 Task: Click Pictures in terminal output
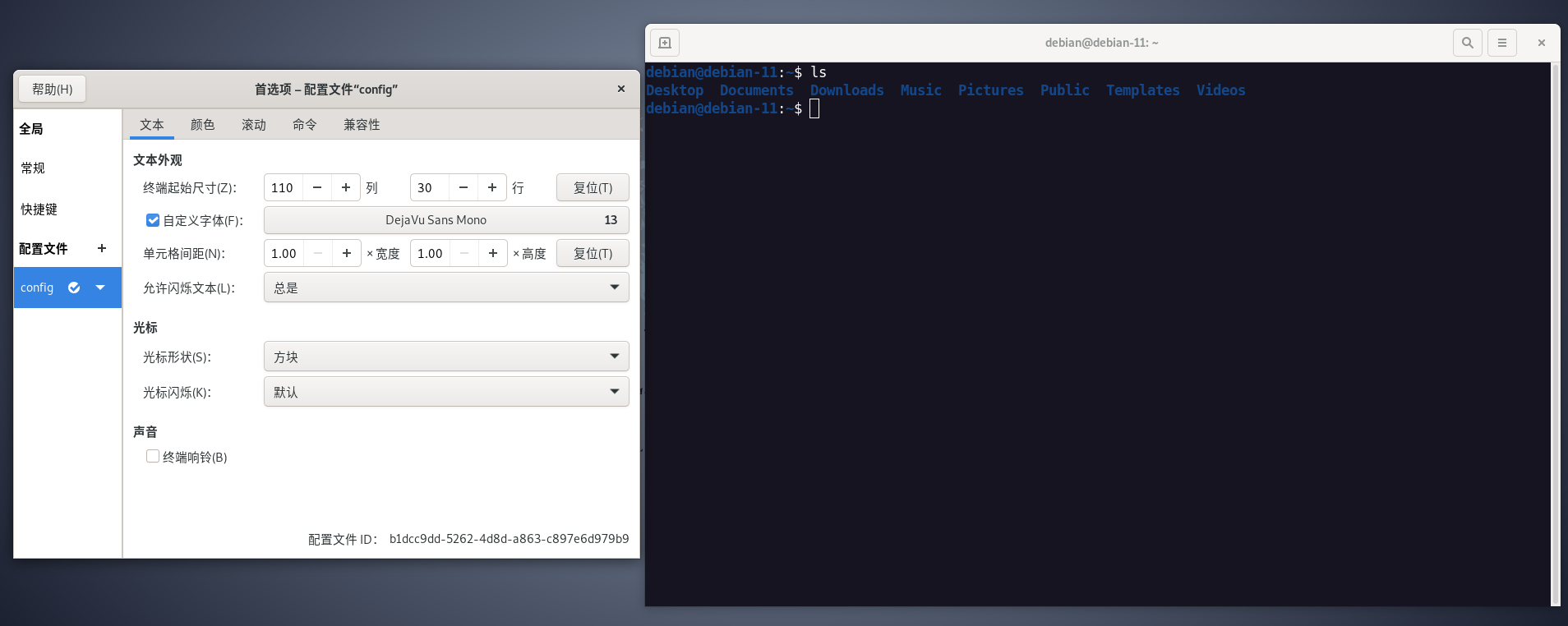click(x=991, y=90)
